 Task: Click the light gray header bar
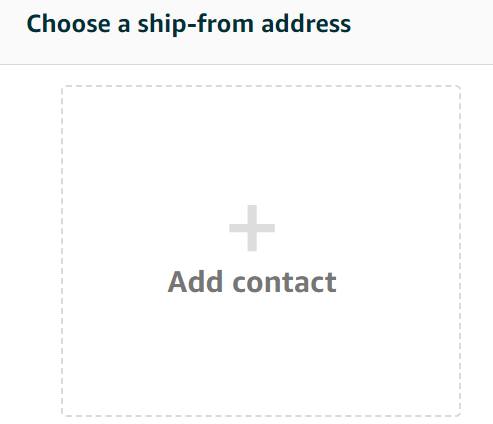[x=246, y=32]
